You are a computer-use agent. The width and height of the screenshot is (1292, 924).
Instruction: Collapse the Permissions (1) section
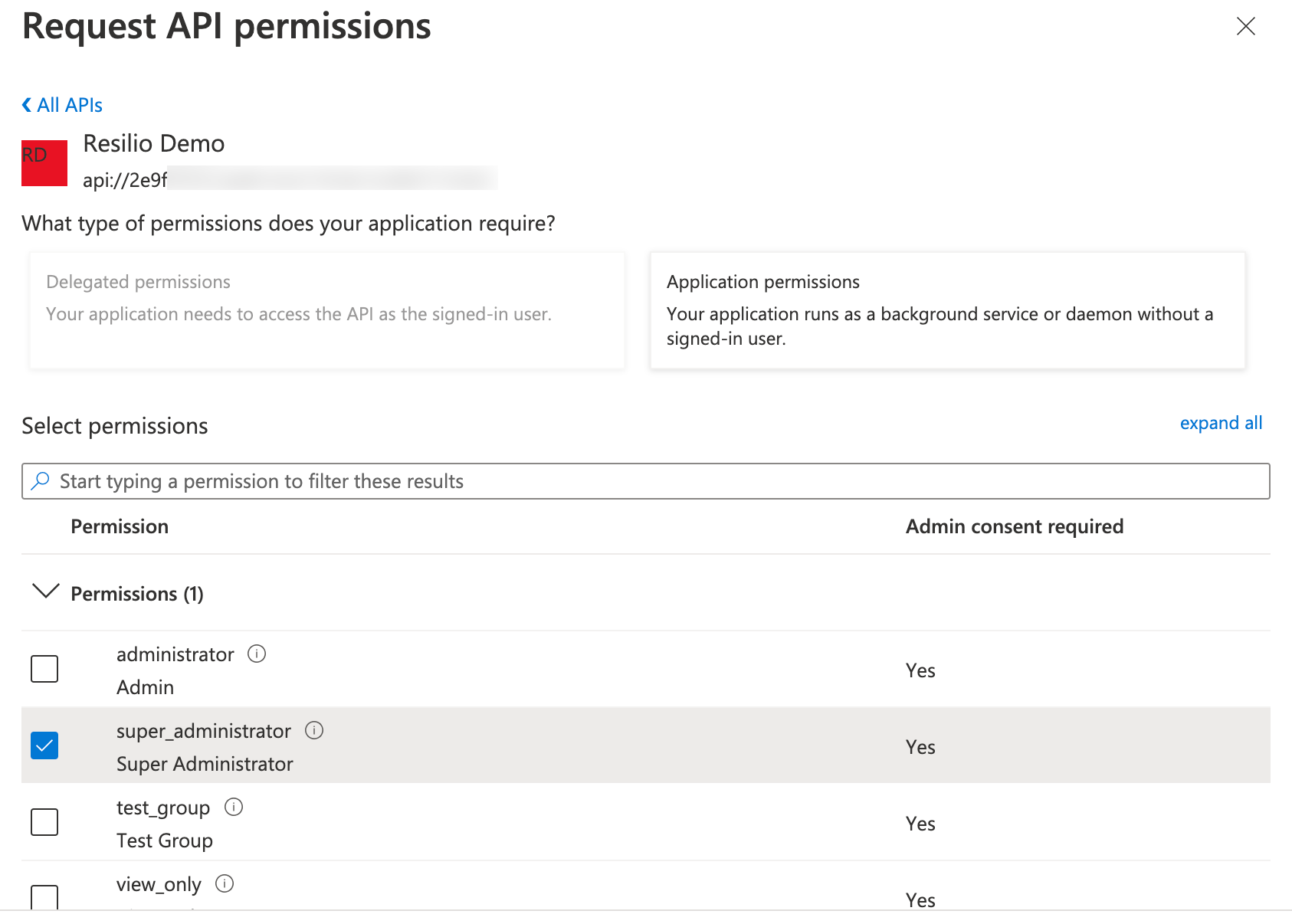[46, 591]
